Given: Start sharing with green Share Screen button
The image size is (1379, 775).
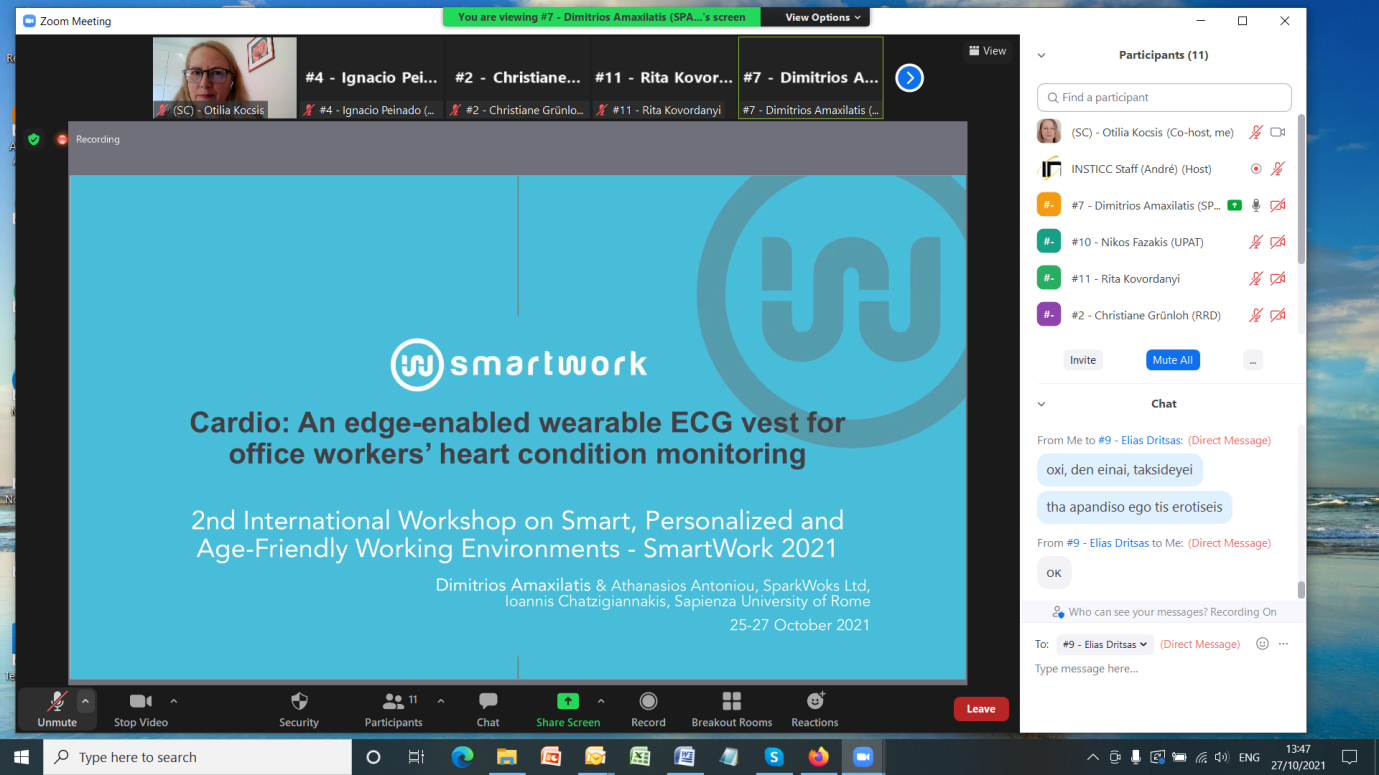Looking at the screenshot, I should pos(568,709).
